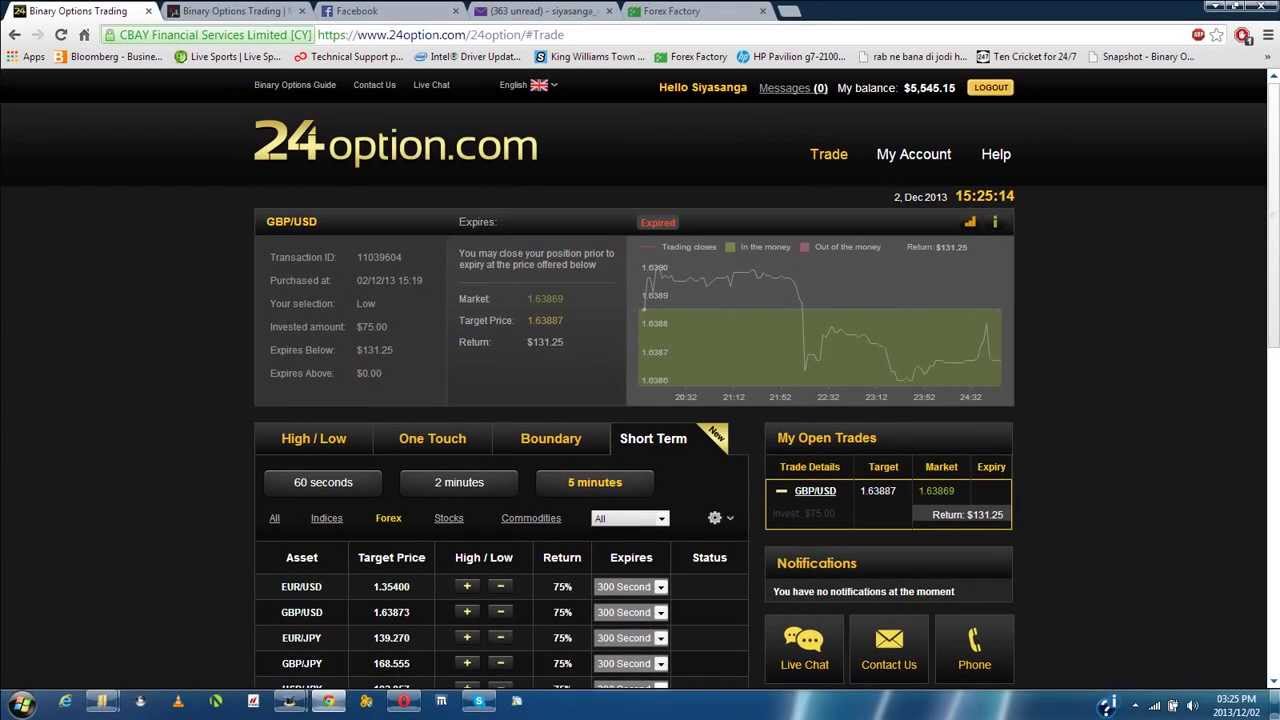This screenshot has height=720, width=1280.
Task: Select the 5 minutes expiry option
Action: (x=595, y=482)
